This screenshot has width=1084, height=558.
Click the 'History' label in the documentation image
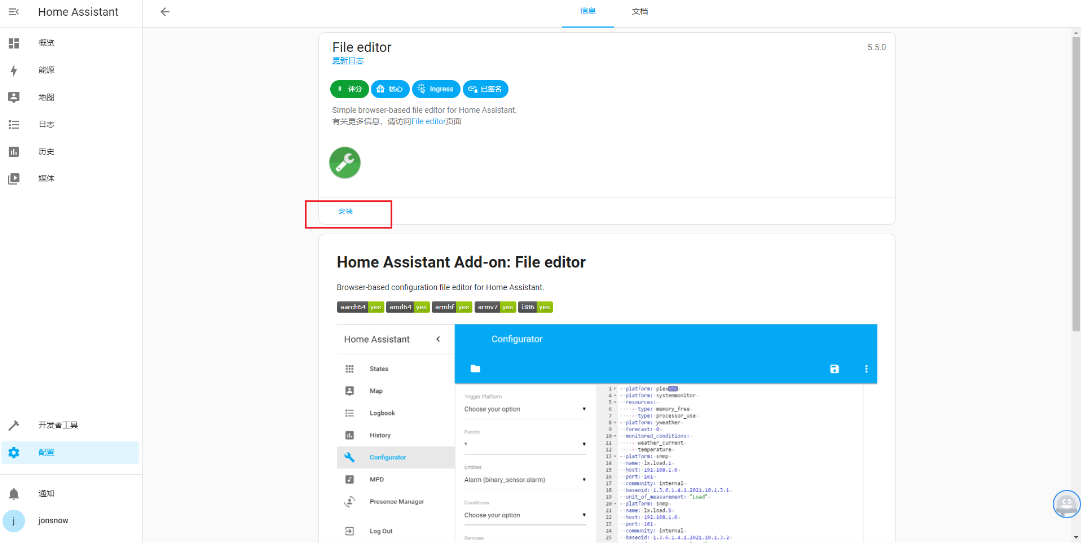(x=380, y=435)
